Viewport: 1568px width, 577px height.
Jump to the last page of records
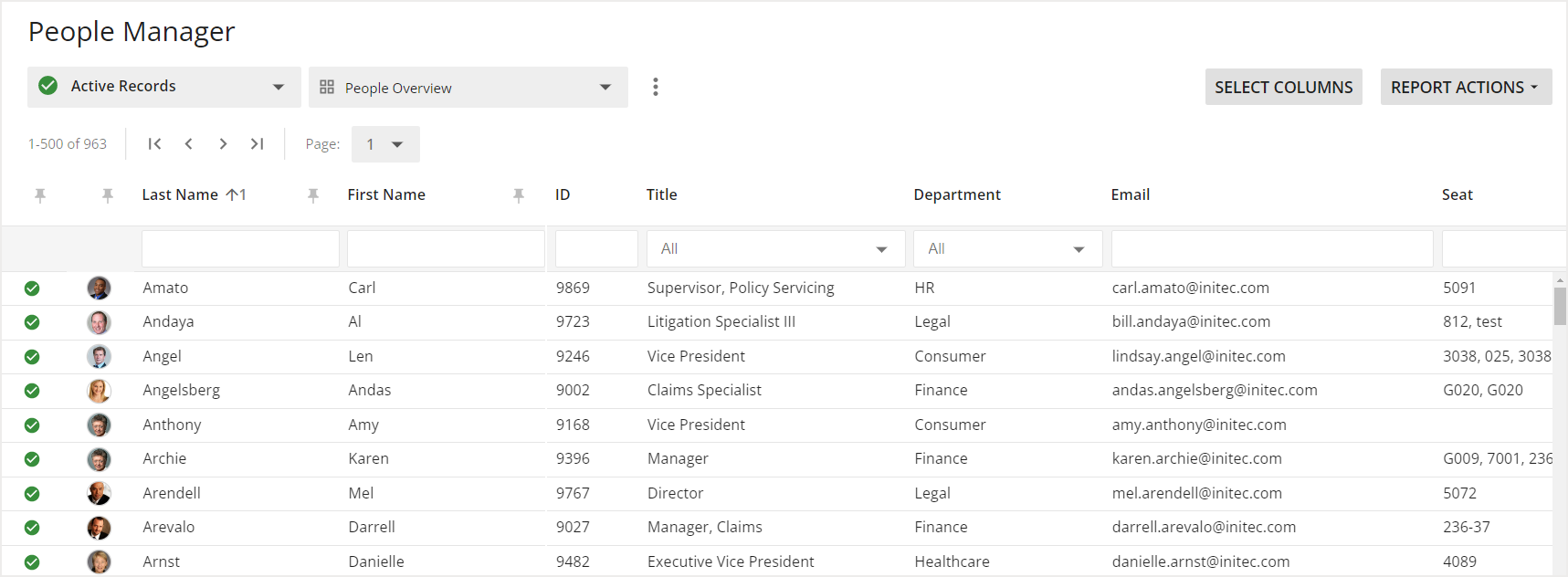pos(258,144)
